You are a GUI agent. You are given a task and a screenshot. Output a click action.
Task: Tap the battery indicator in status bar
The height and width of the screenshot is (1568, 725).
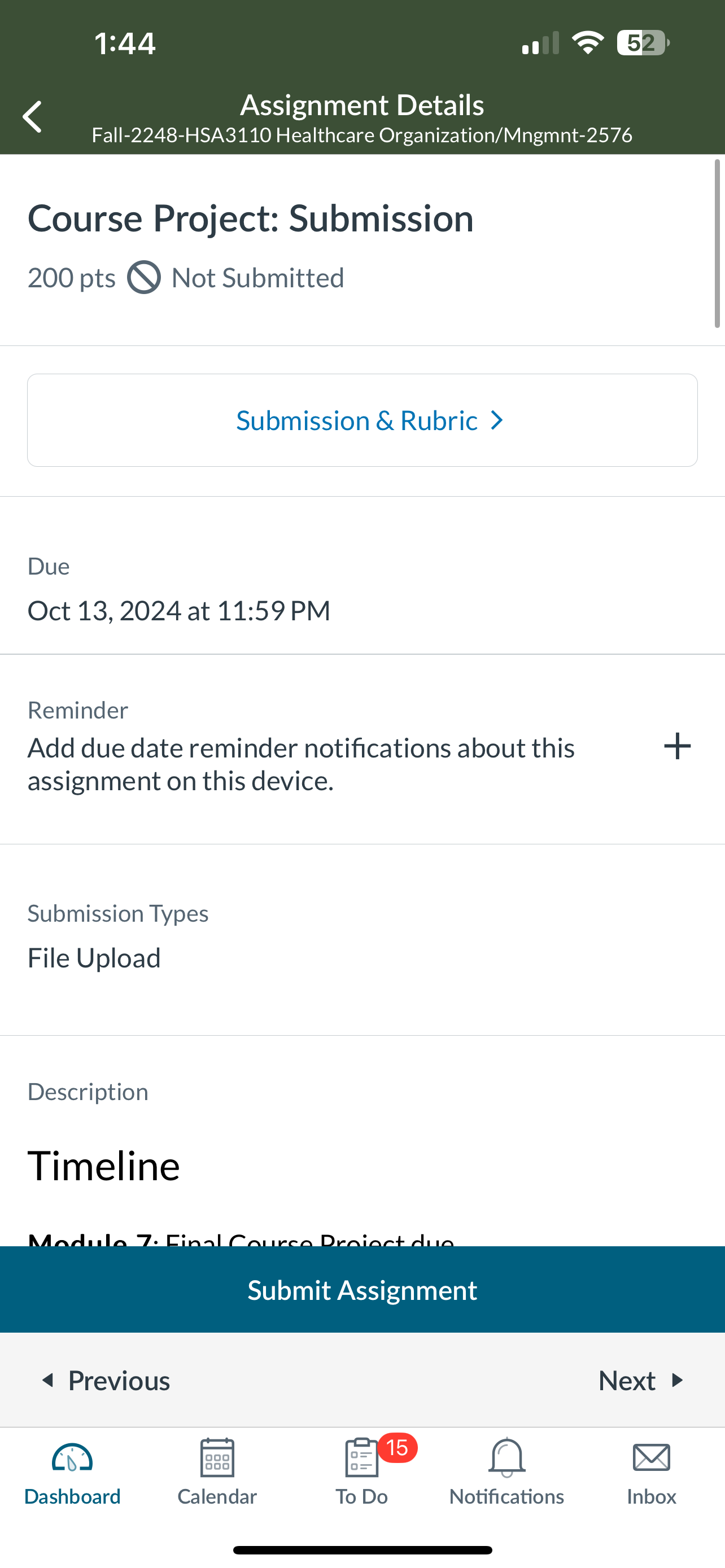pos(643,43)
